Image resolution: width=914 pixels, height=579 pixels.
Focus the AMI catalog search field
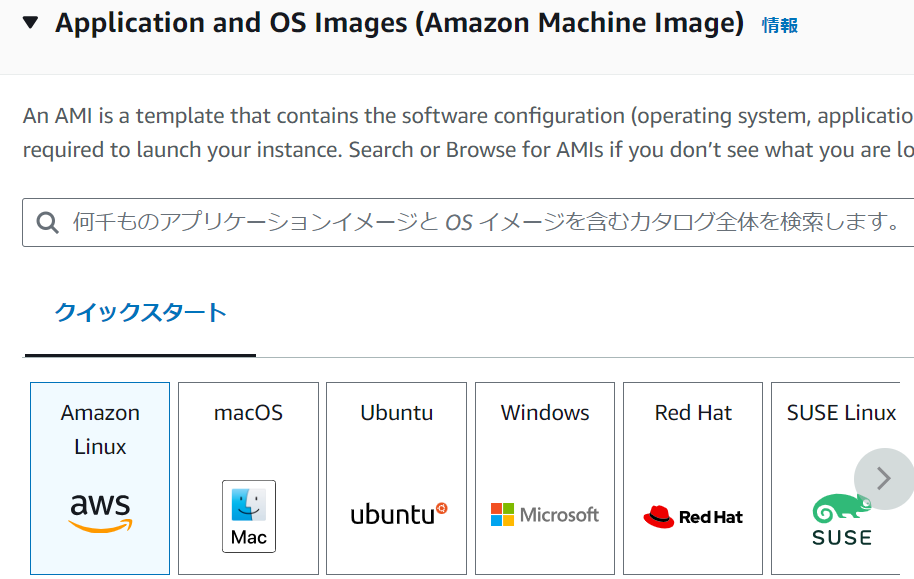480,222
